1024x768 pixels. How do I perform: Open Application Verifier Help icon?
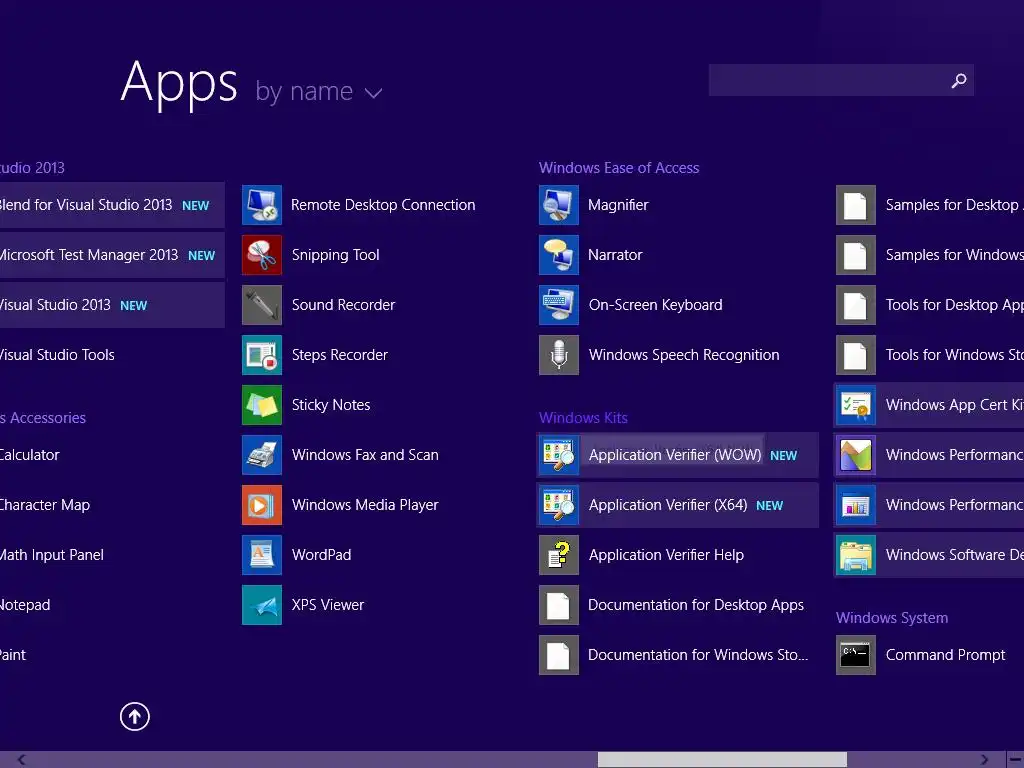[x=559, y=555]
